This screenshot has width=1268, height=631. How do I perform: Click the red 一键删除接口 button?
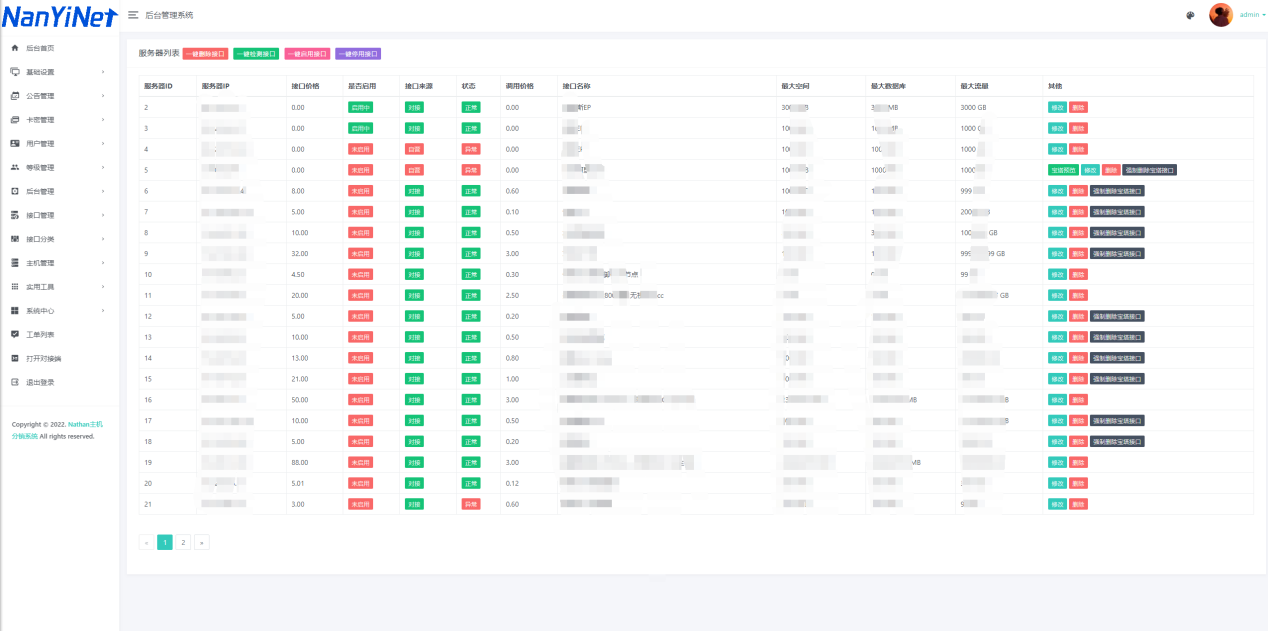(205, 54)
